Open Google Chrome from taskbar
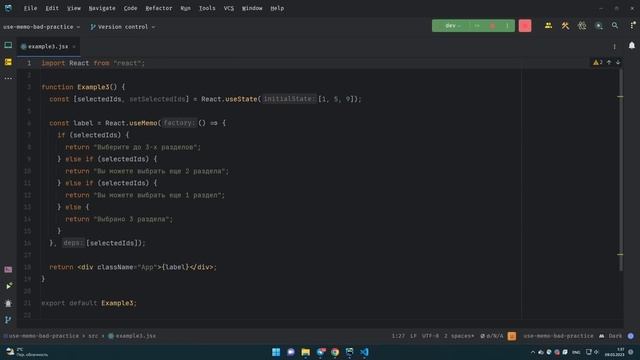Image resolution: width=640 pixels, height=360 pixels. (335, 352)
